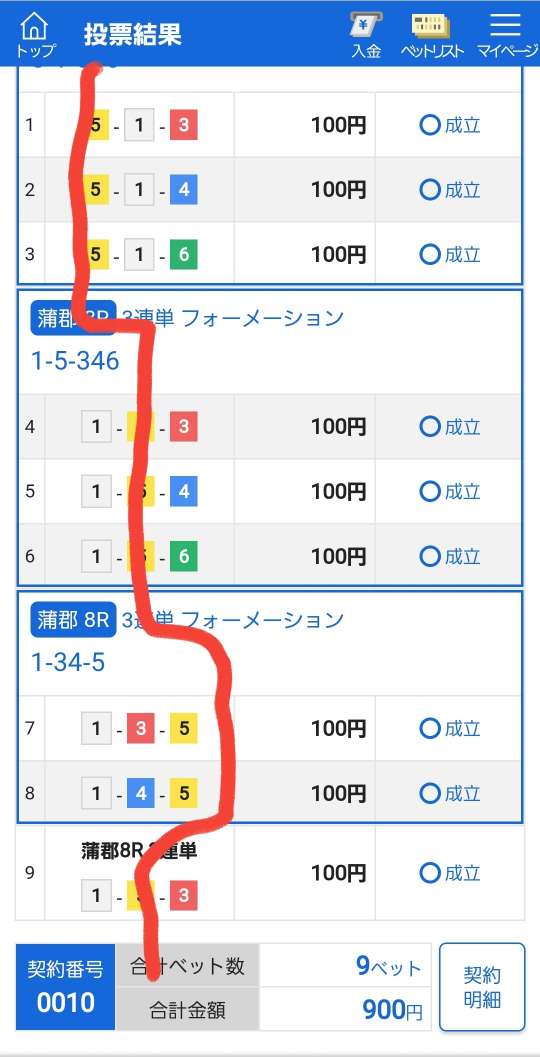This screenshot has width=540, height=1057.
Task: Click the 900円 total amount
Action: coord(392,1010)
